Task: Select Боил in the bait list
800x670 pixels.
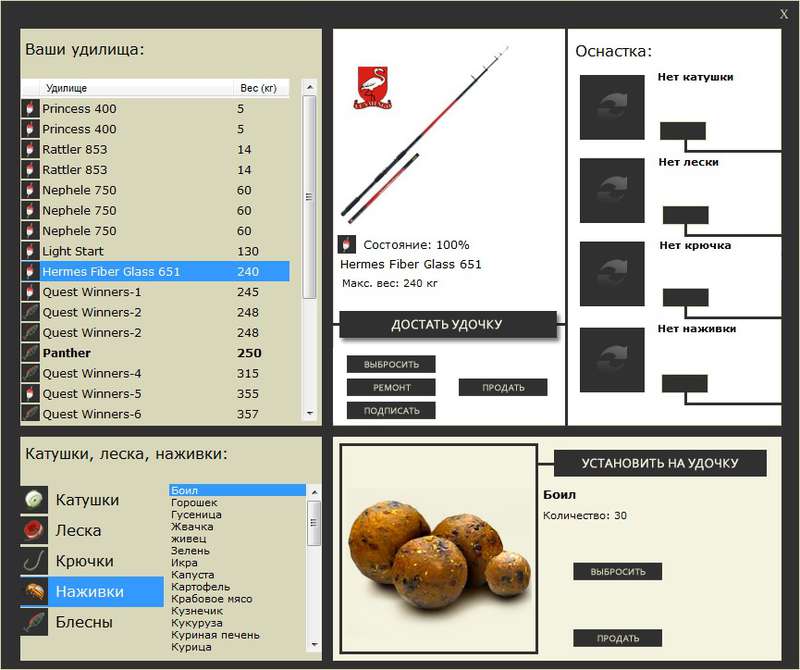Action: tap(237, 490)
